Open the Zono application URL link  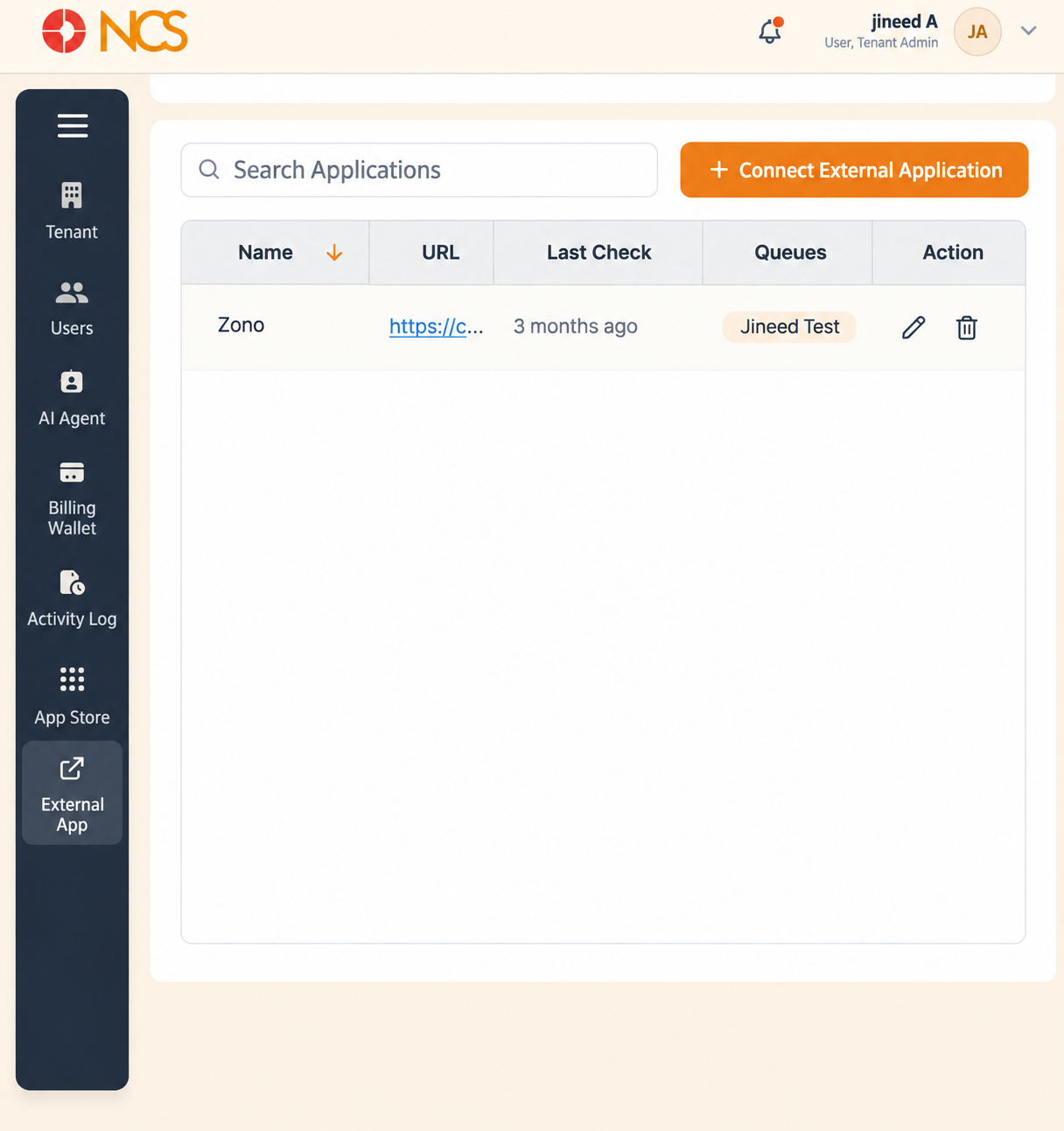point(436,326)
